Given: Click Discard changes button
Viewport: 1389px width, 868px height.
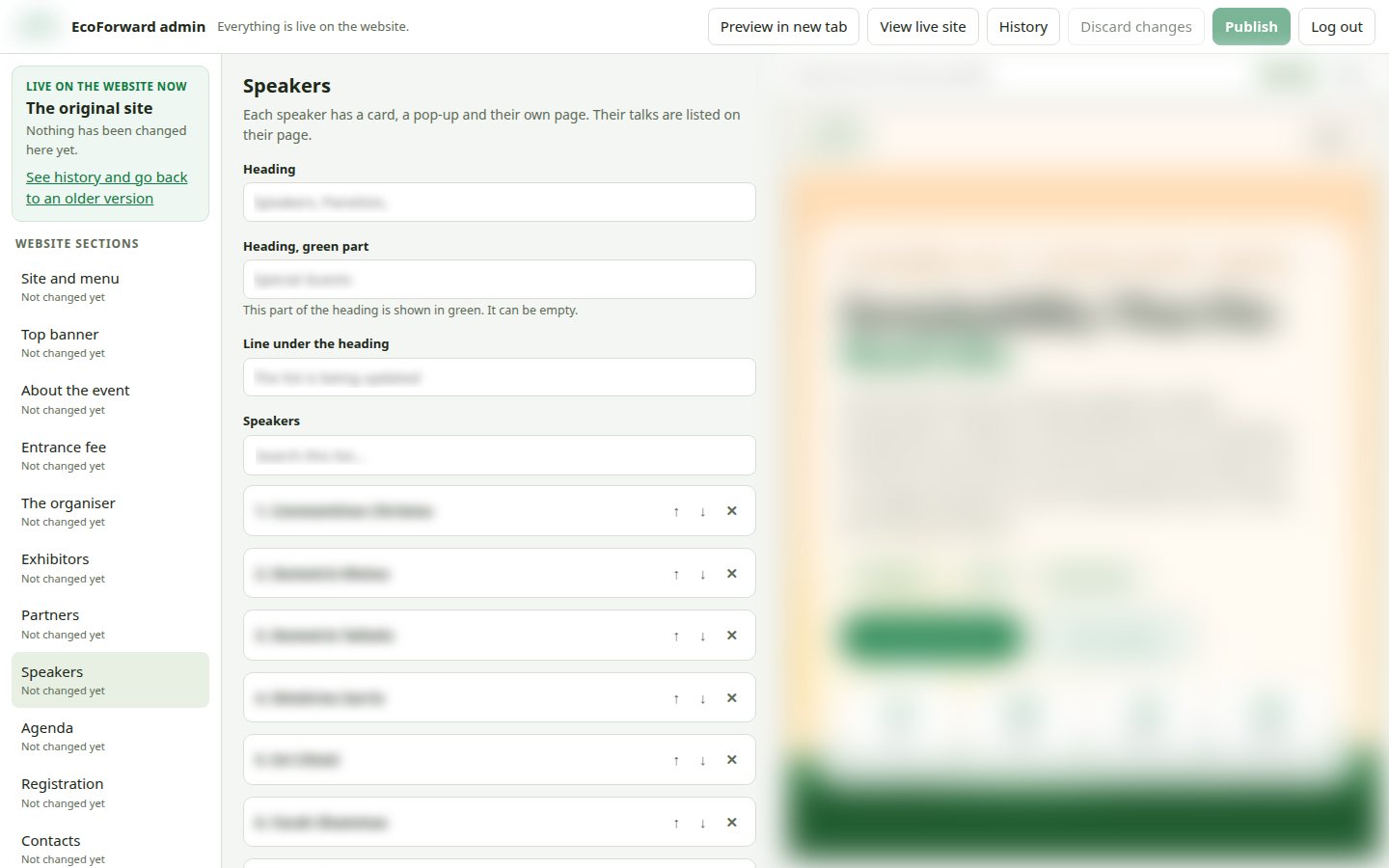Looking at the screenshot, I should click(x=1136, y=27).
